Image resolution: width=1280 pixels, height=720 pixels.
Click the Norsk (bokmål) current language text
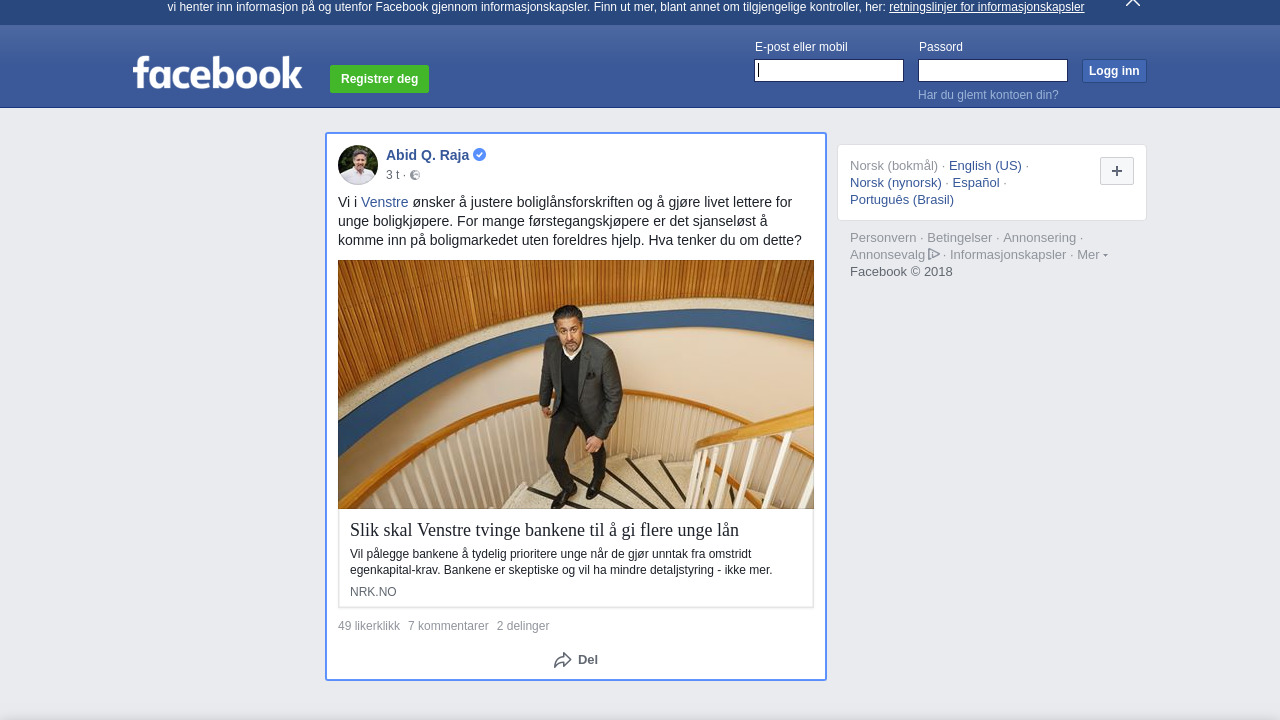(894, 166)
